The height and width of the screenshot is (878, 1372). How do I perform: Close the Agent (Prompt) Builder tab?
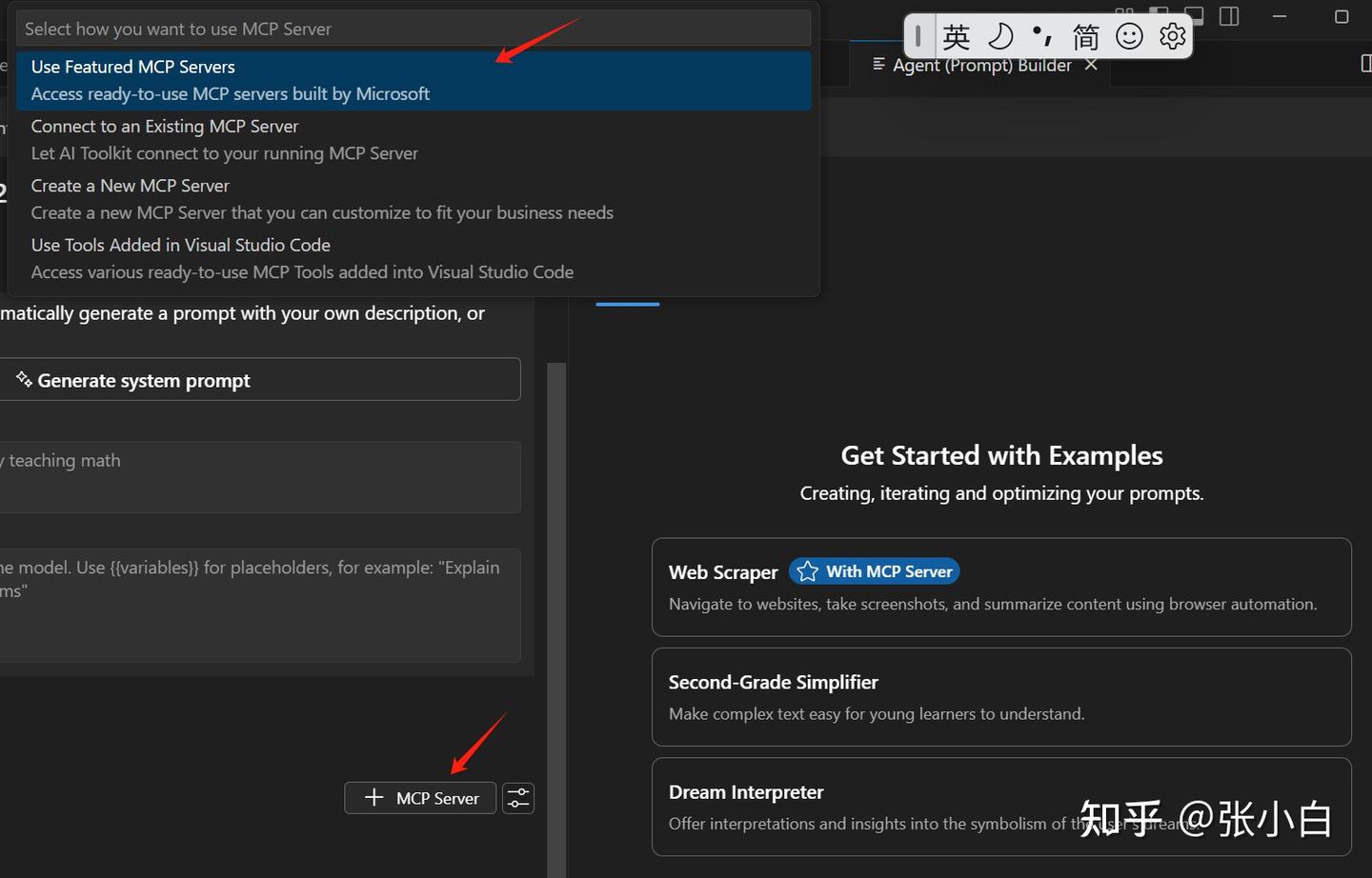click(x=1091, y=65)
